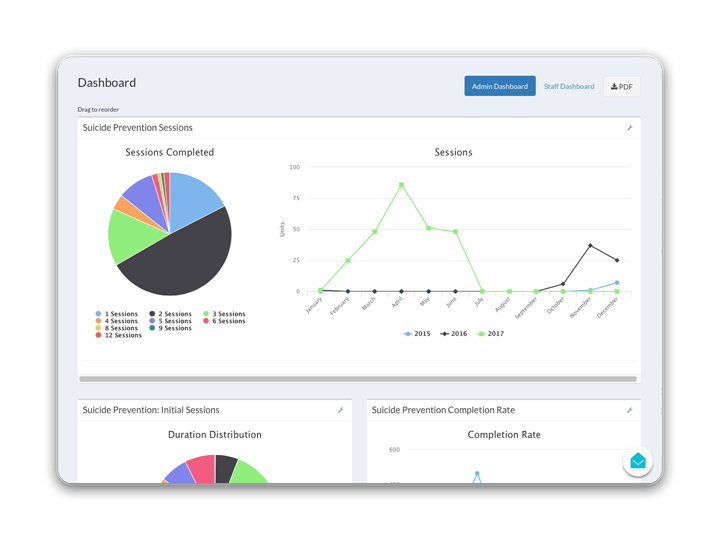This screenshot has width=720, height=540.
Task: Select the 2016 December data point
Action: pyautogui.click(x=617, y=260)
